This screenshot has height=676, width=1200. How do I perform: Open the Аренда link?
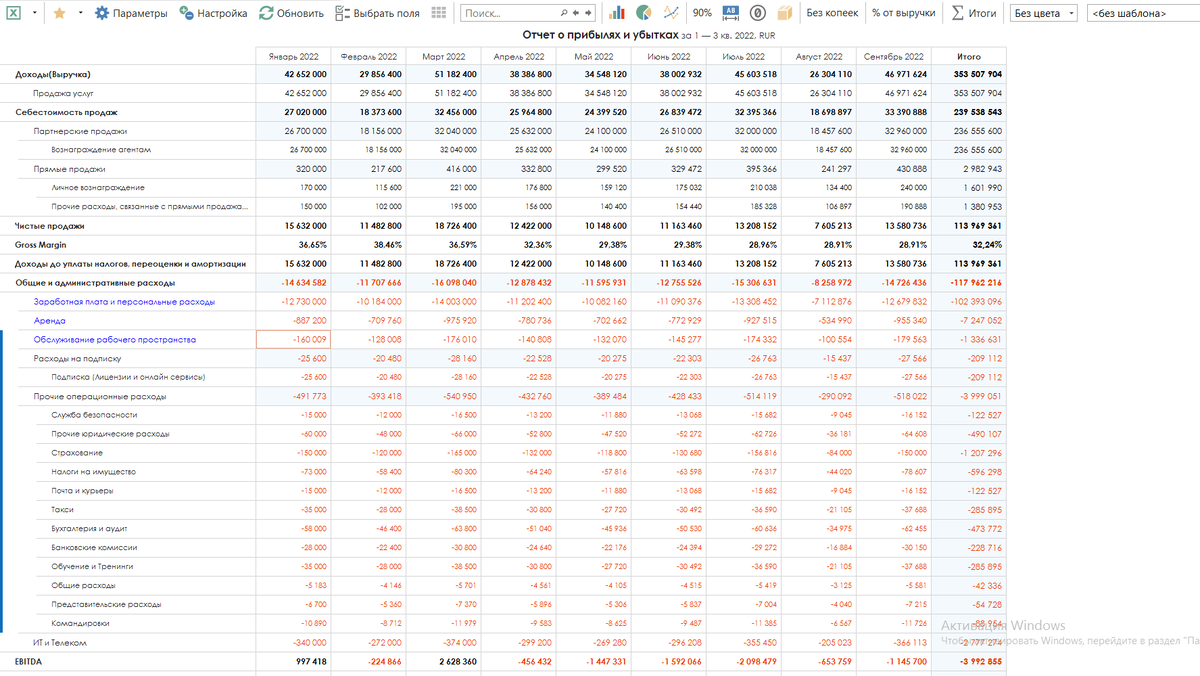[49, 321]
